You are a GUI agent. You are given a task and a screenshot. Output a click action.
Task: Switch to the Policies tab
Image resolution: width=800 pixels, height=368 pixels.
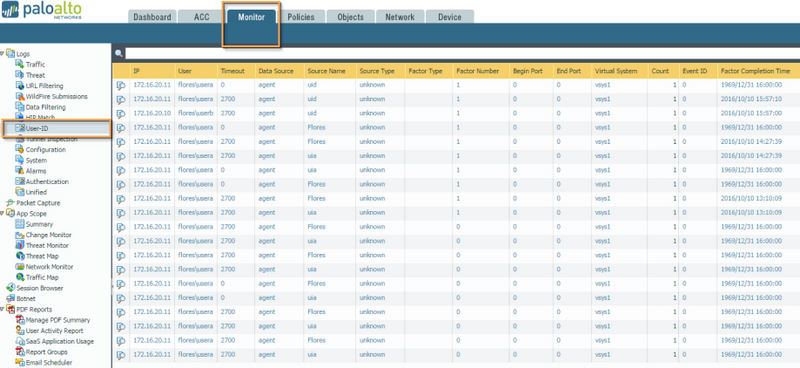point(301,17)
